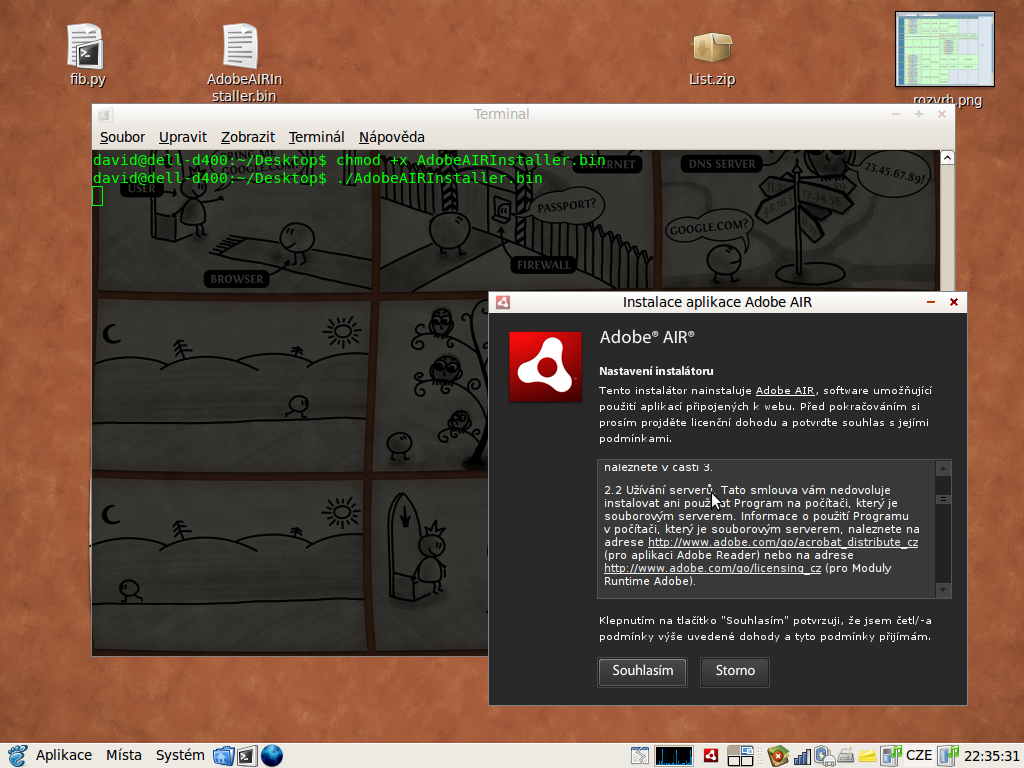Open the Upravit menu in Terminal
Screen dimensions: 1024x768
coord(183,137)
